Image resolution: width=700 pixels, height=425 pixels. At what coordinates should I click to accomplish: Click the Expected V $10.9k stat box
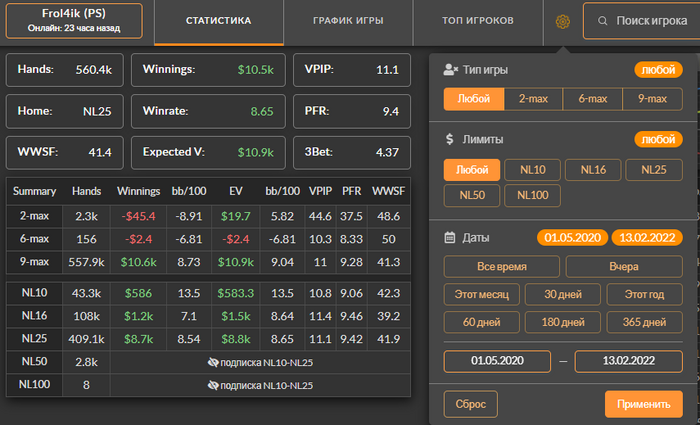tap(208, 152)
